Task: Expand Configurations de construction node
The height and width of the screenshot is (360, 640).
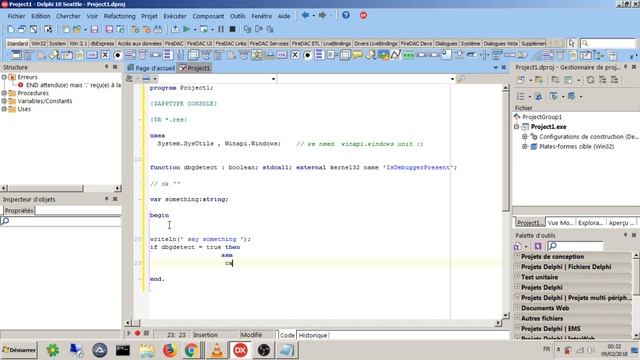Action: [525, 137]
